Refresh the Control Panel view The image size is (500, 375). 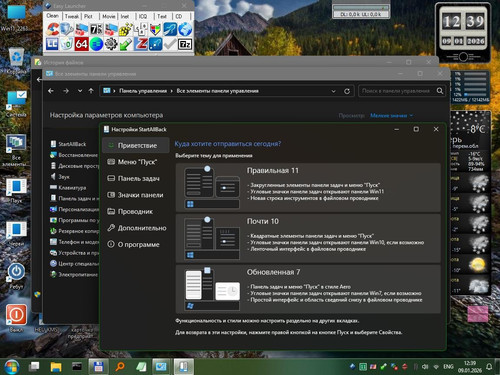pyautogui.click(x=347, y=91)
